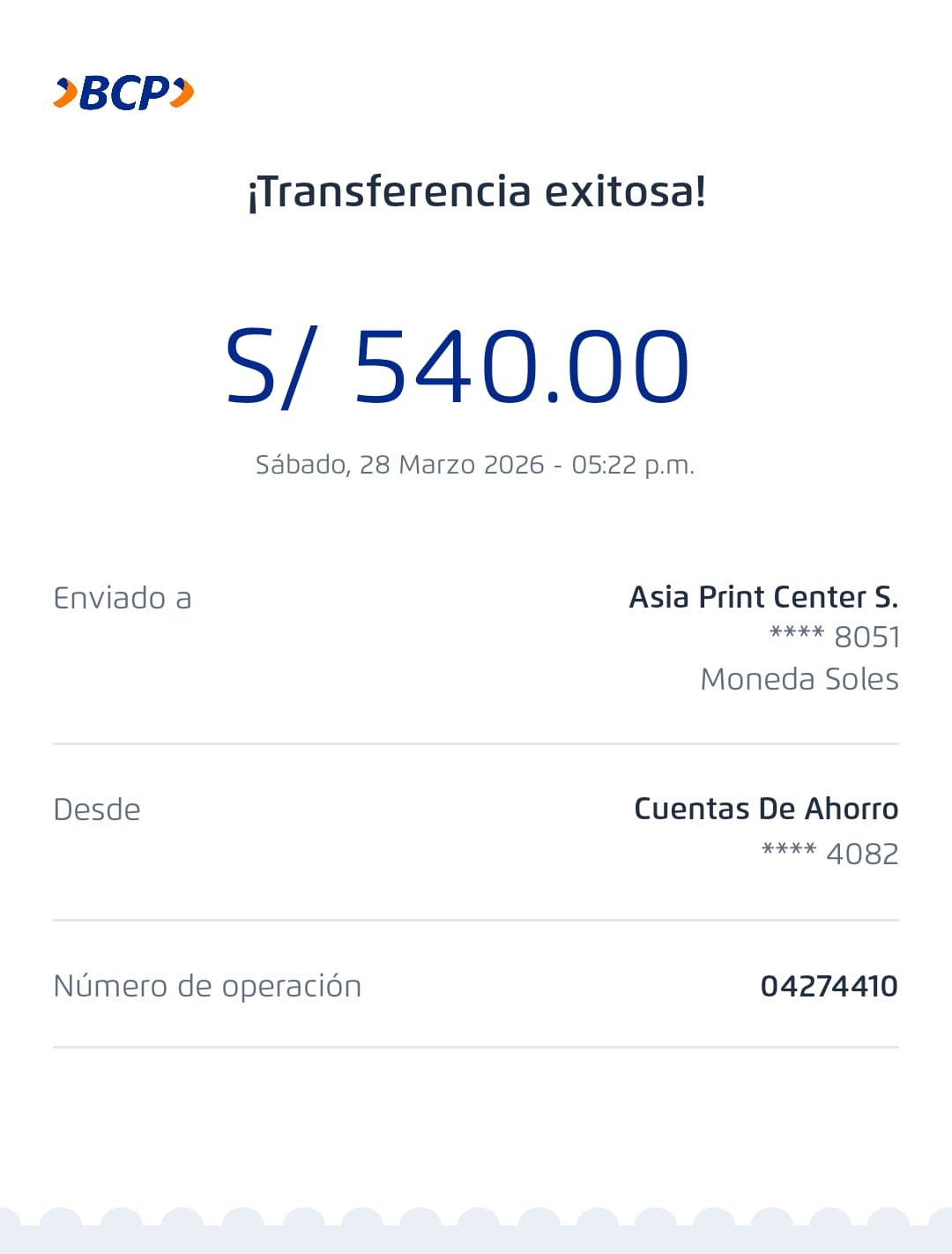Click the date 'Sábado, 28 Marzo 2026'
The width and height of the screenshot is (952, 1254).
pyautogui.click(x=399, y=465)
